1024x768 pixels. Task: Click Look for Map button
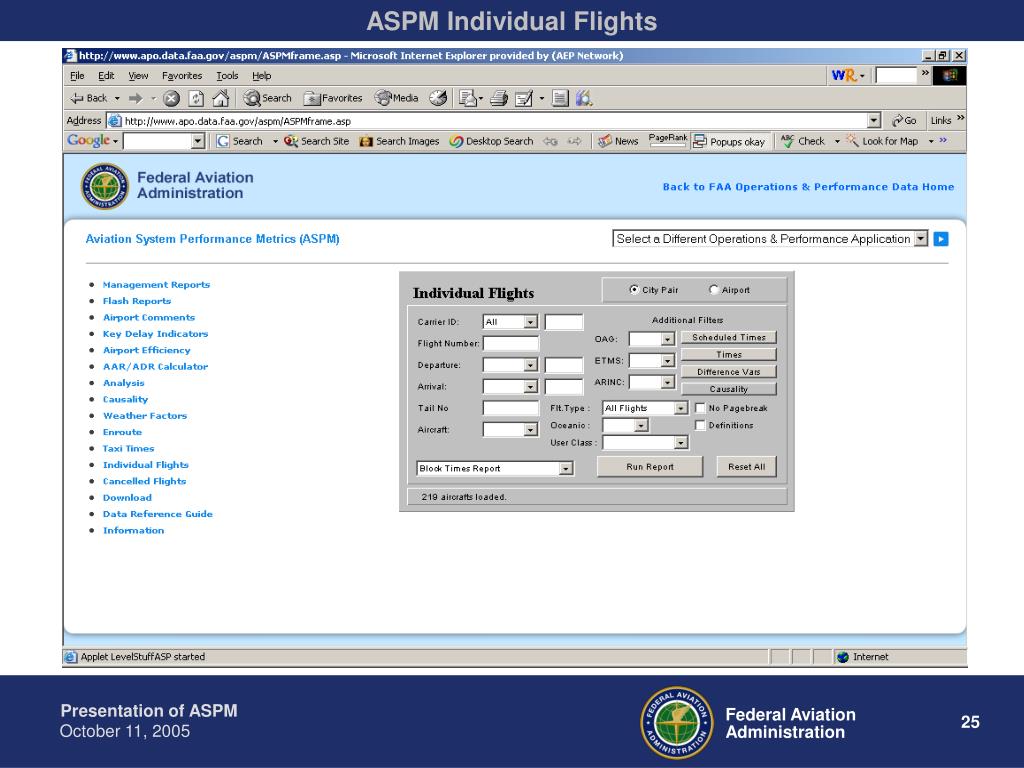click(882, 141)
